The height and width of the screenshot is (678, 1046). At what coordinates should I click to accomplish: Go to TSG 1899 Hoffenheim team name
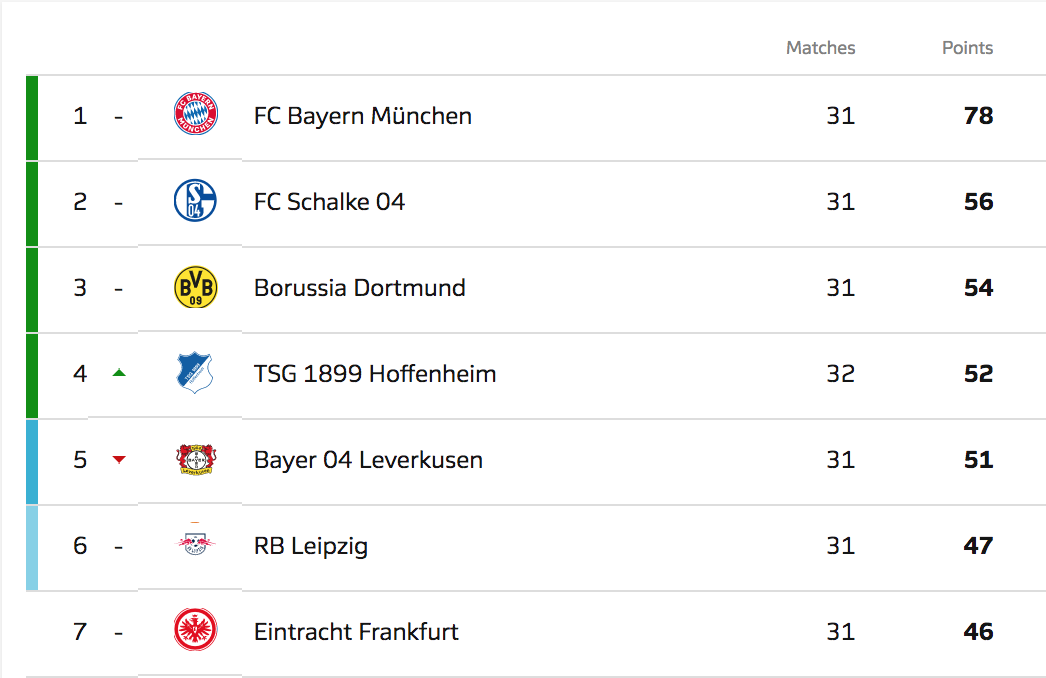[x=375, y=374]
